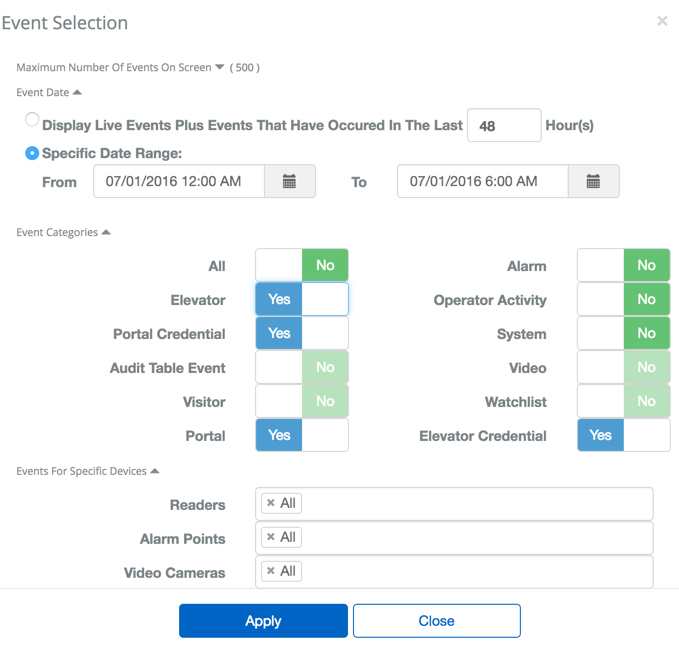Screen dimensions: 679x647
Task: Toggle the Elevator Credential switch
Action: [x=623, y=435]
